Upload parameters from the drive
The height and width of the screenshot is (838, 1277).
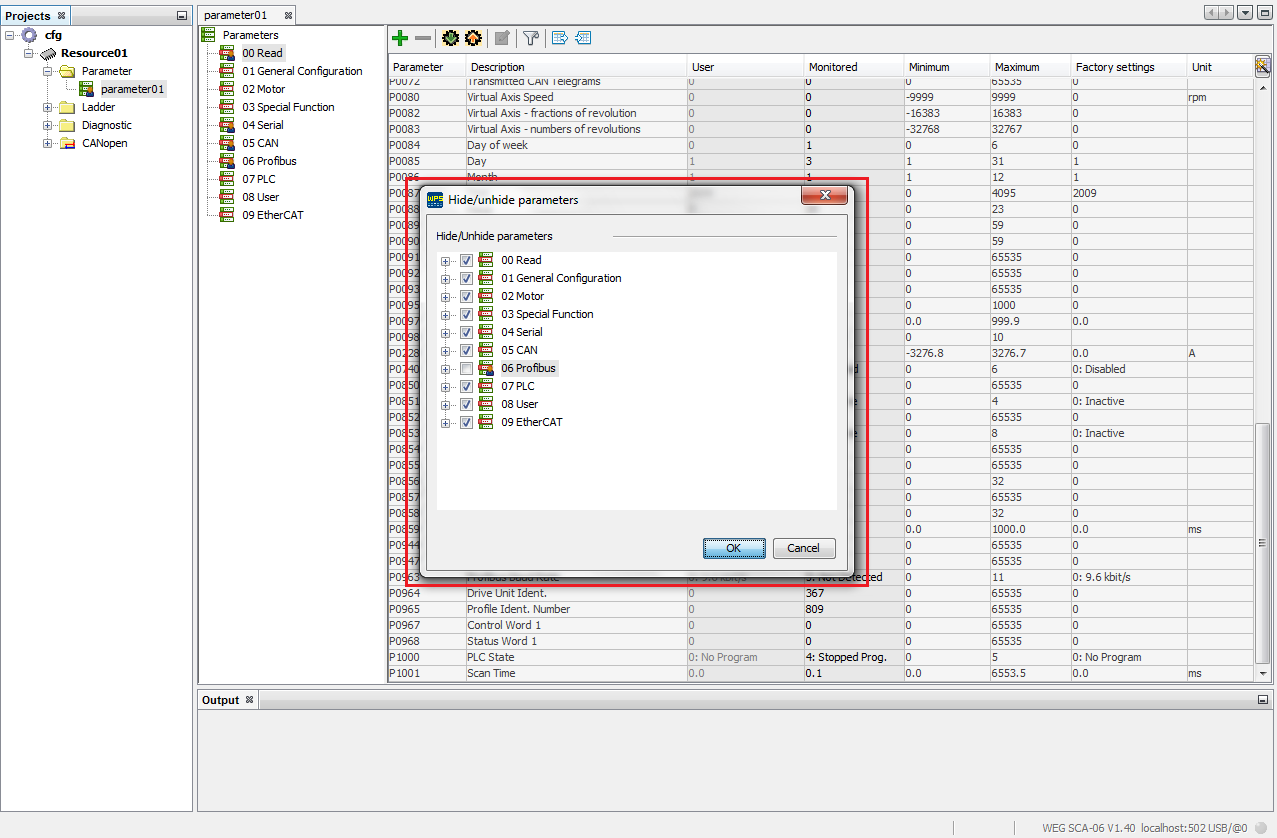pos(473,38)
